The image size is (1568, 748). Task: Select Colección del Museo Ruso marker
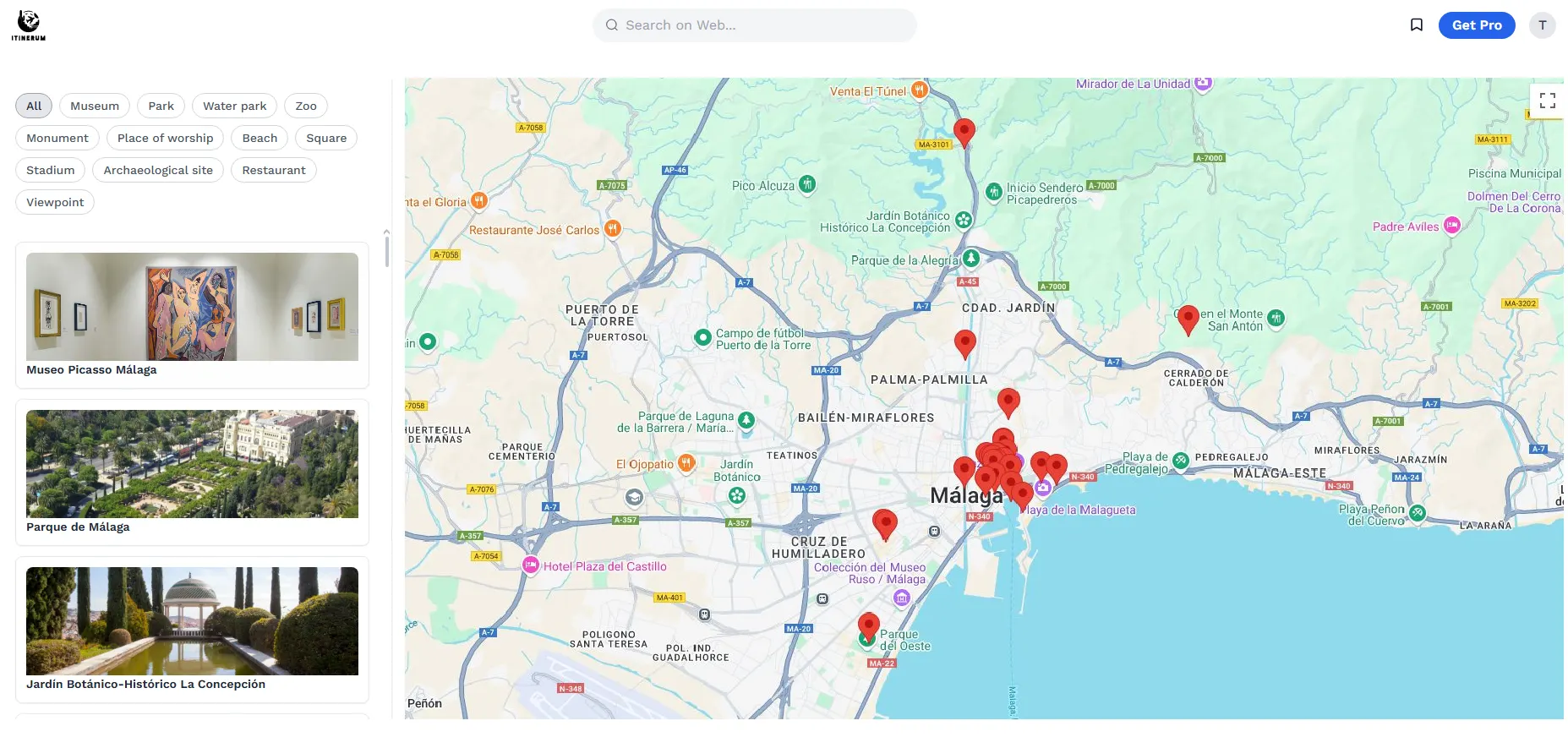(x=902, y=598)
